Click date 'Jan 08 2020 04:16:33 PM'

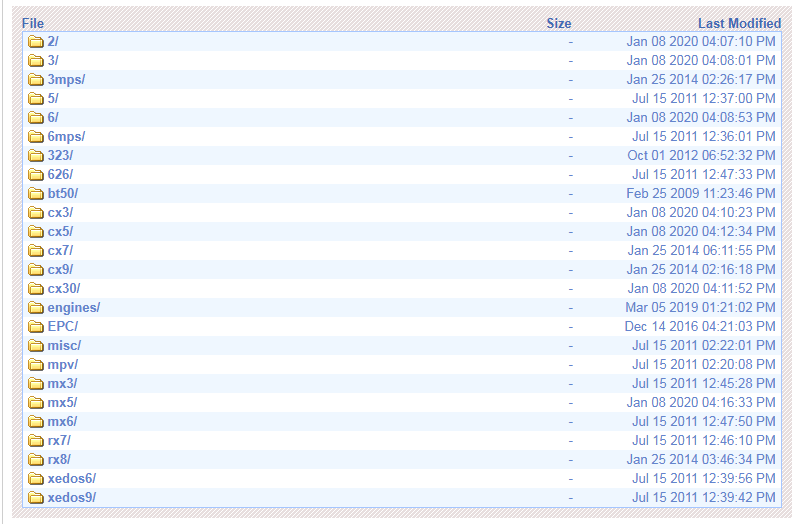point(701,402)
